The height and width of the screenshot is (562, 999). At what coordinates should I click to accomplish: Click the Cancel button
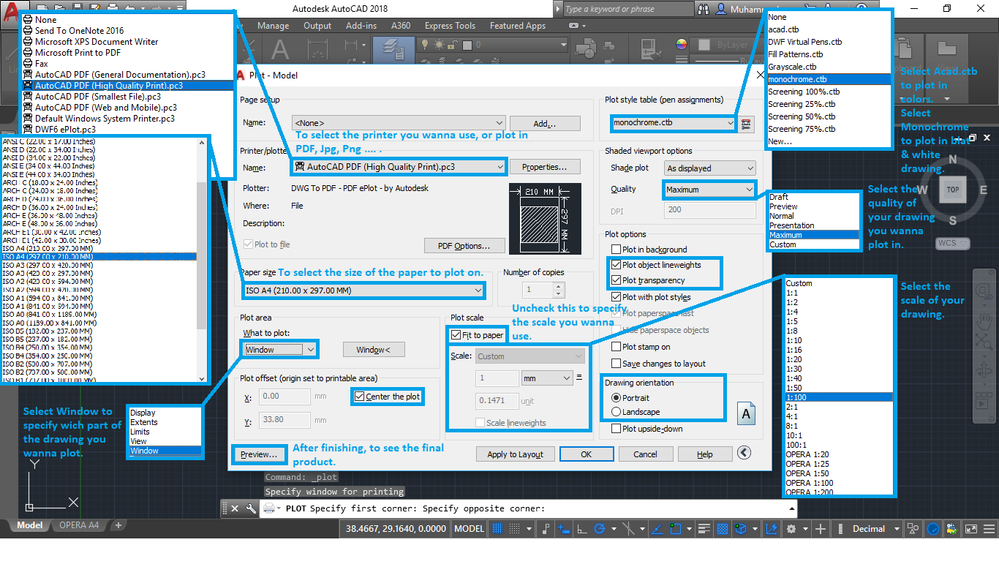coord(645,454)
